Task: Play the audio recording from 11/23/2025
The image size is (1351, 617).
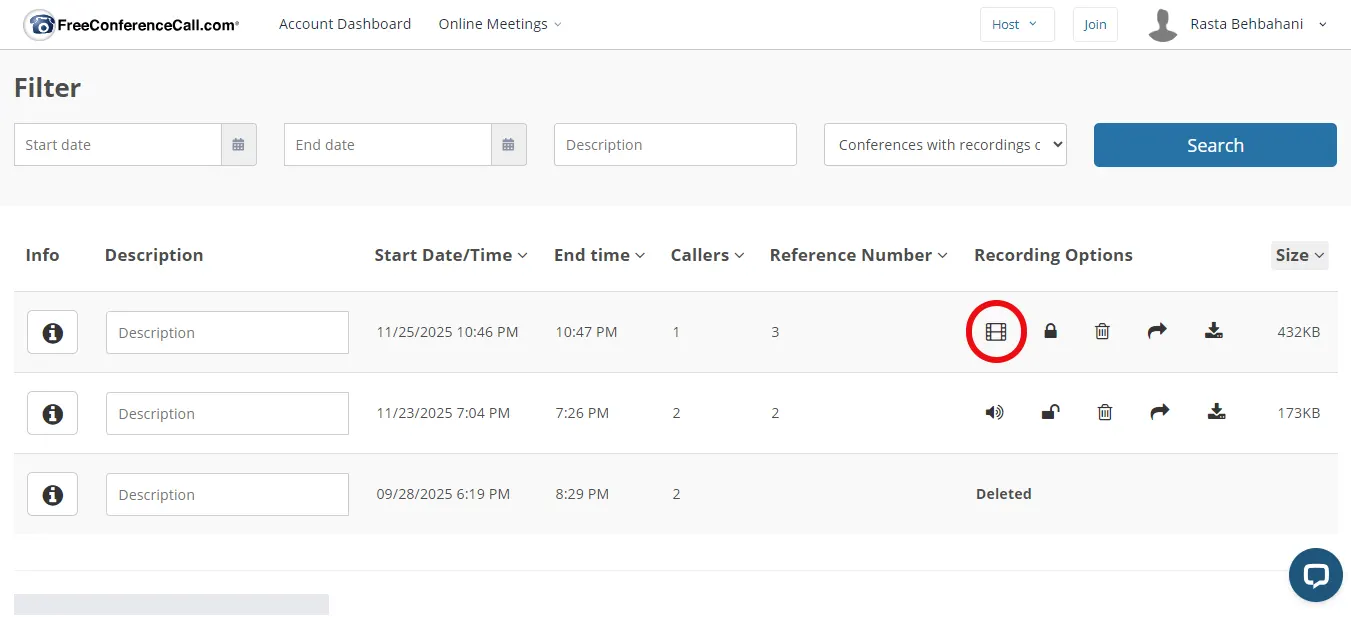Action: tap(994, 412)
